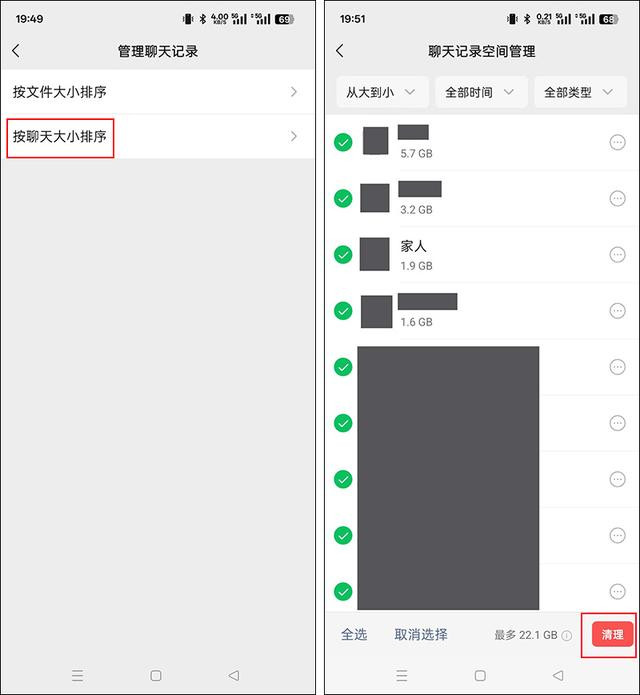Tap the recent apps icon in the left phone navigation bar
This screenshot has height=695, width=640.
click(78, 675)
